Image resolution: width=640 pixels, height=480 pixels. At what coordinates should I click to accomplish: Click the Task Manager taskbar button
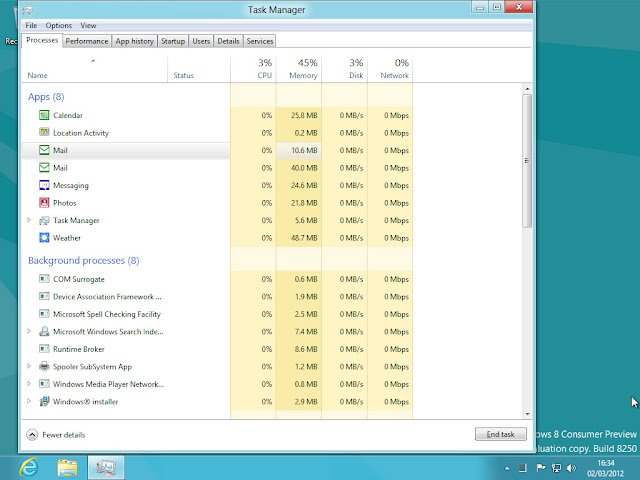click(106, 468)
